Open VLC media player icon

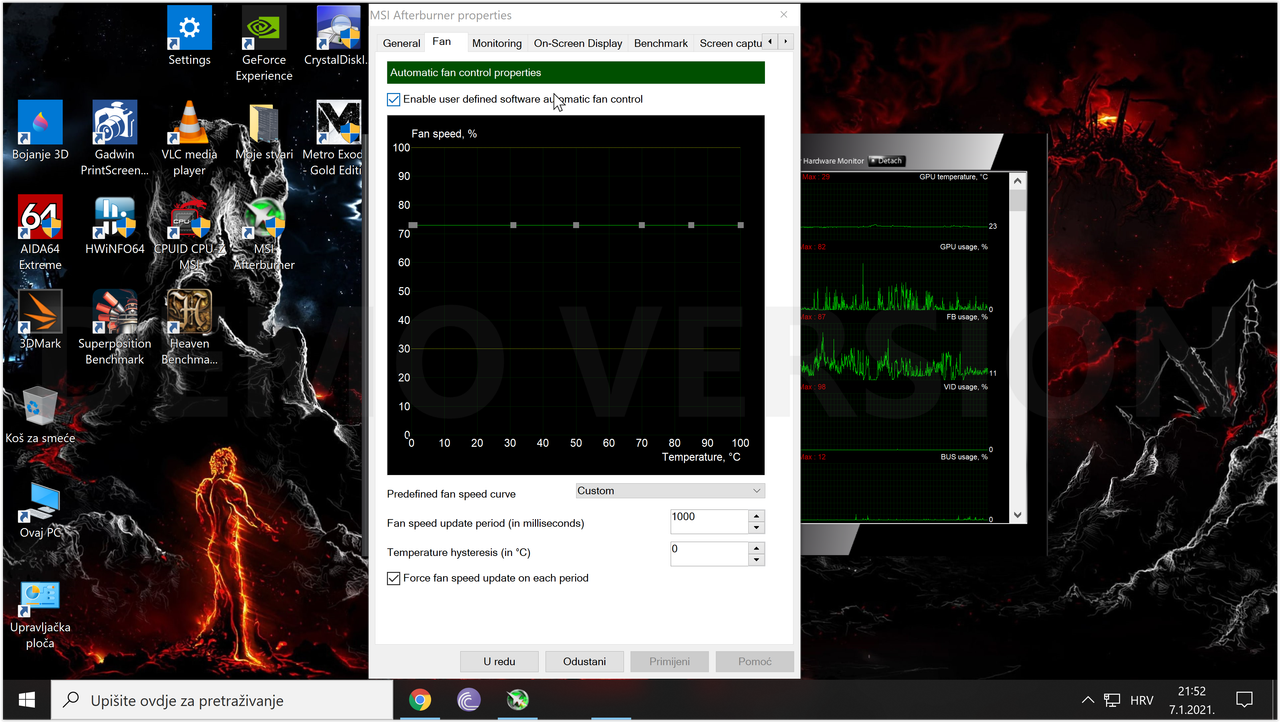[x=189, y=139]
